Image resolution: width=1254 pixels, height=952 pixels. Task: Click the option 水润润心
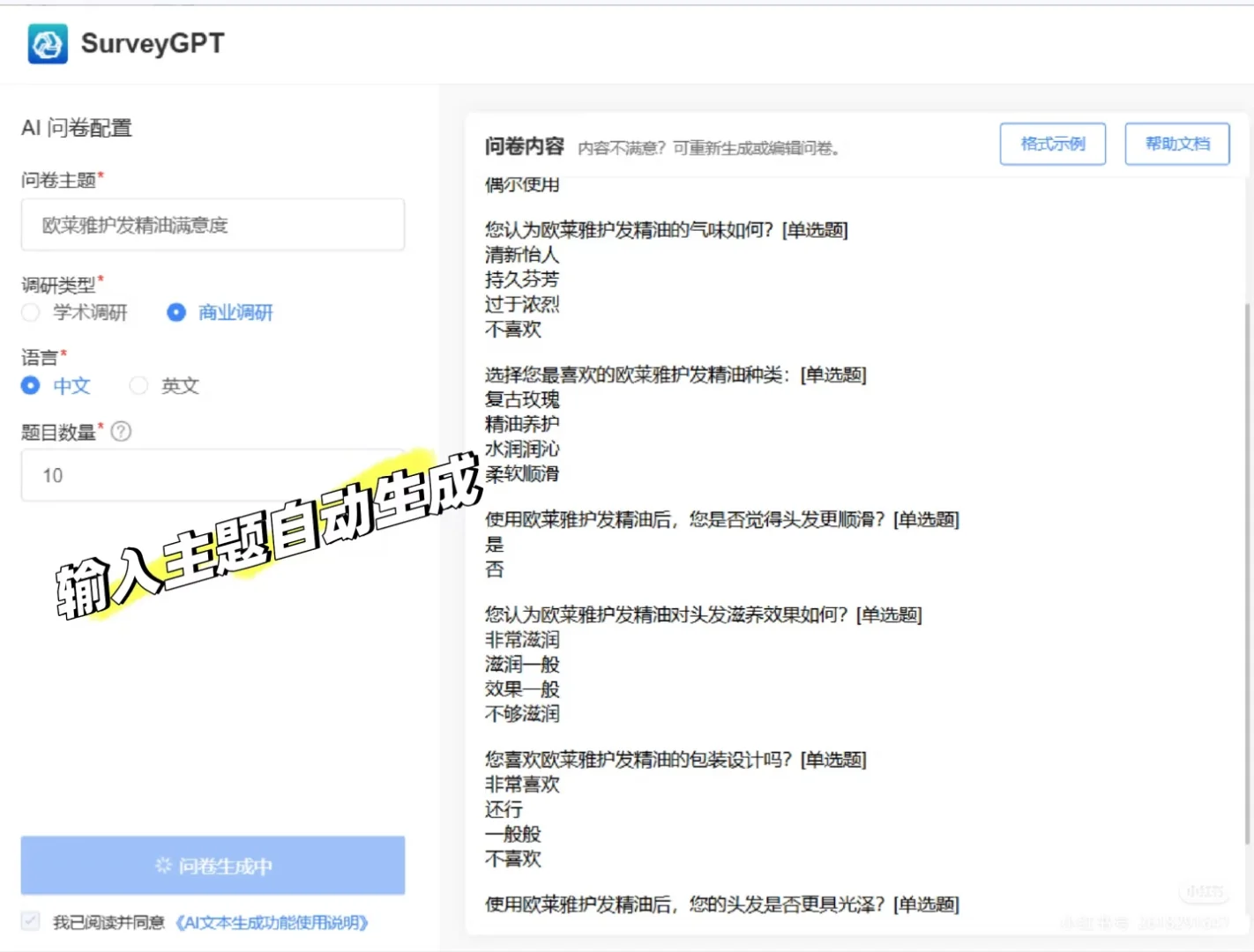[522, 449]
